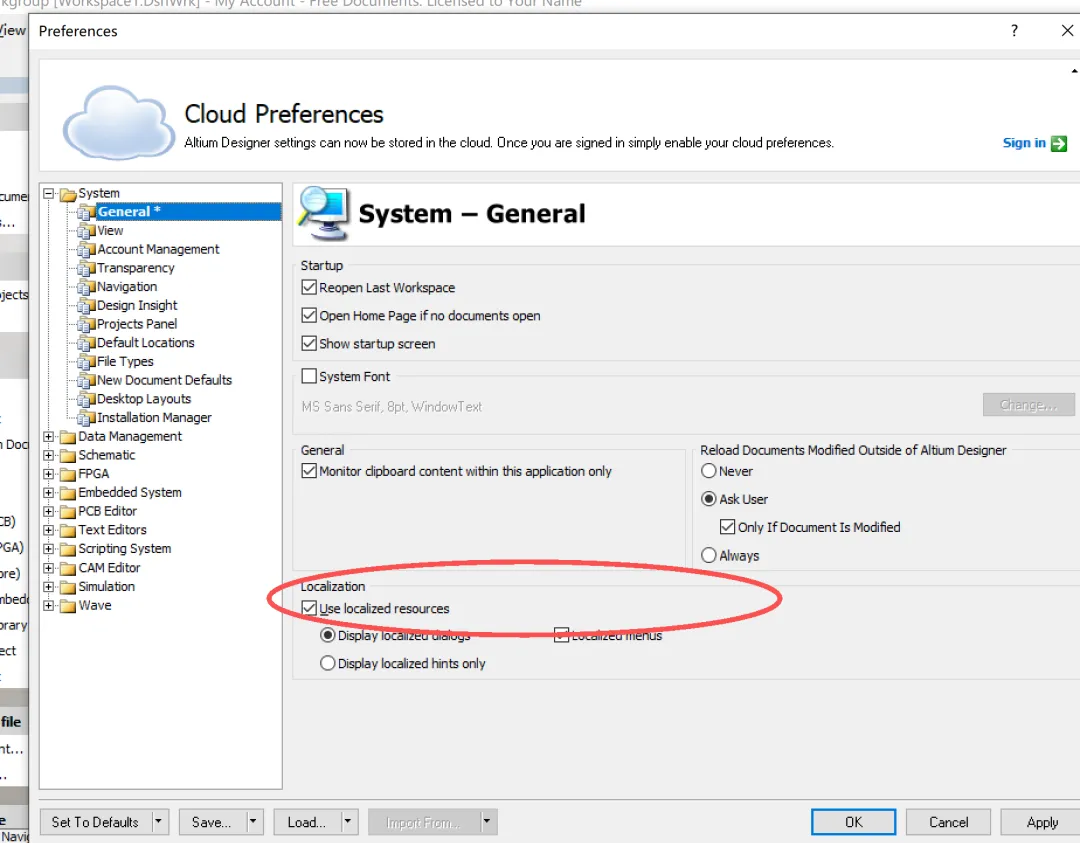Click the Sign in arrow icon

[x=1059, y=143]
